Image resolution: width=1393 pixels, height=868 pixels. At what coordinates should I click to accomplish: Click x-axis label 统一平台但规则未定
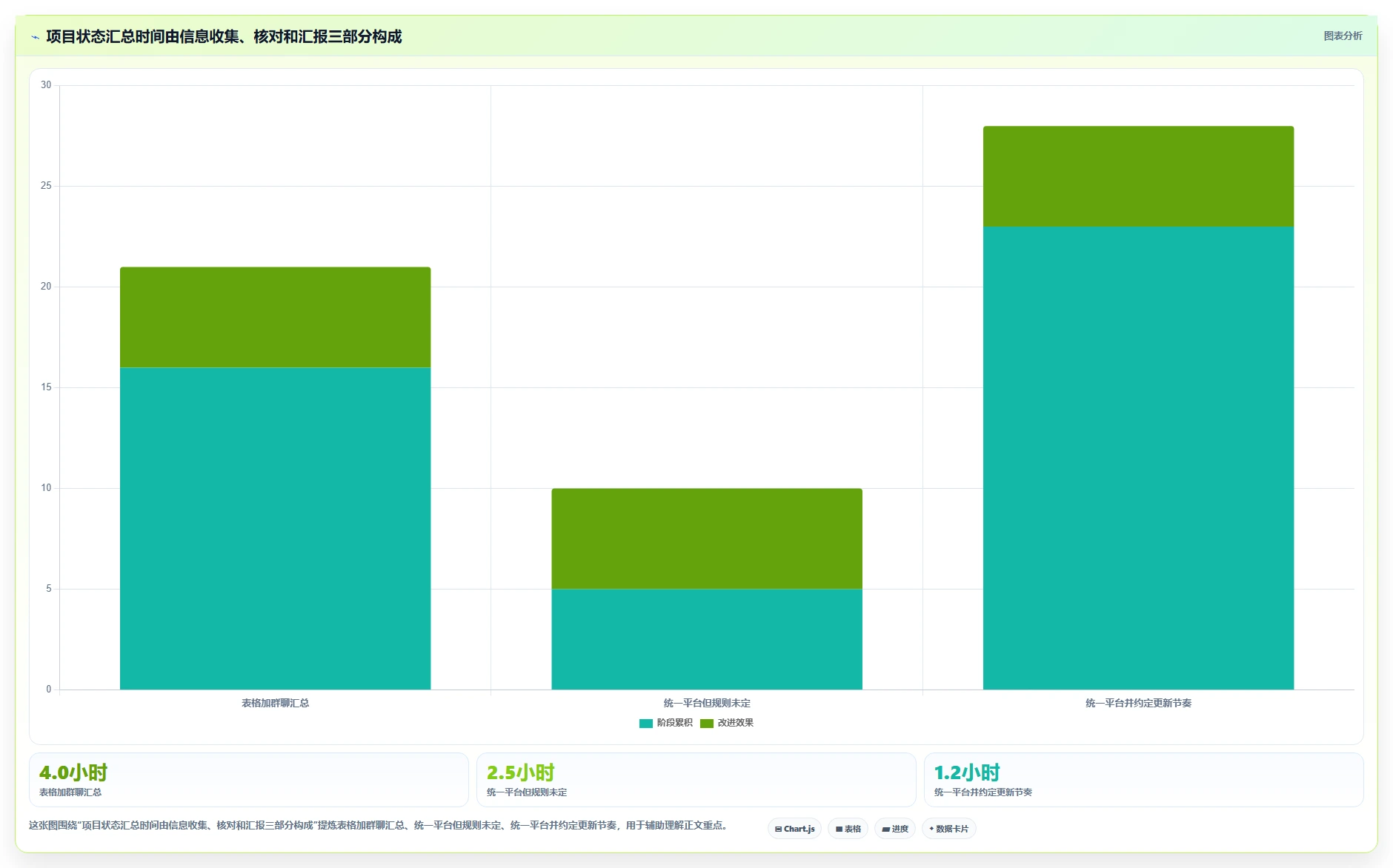coord(707,703)
